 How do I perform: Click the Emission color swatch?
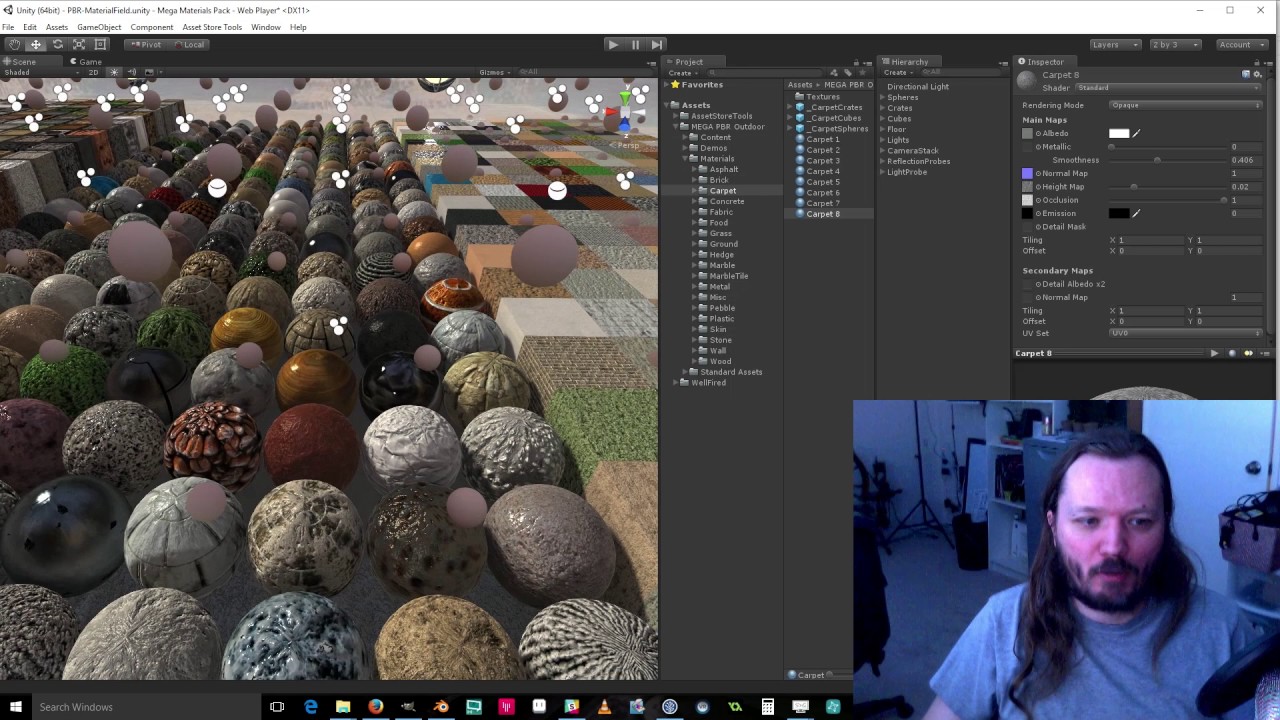tap(1119, 213)
